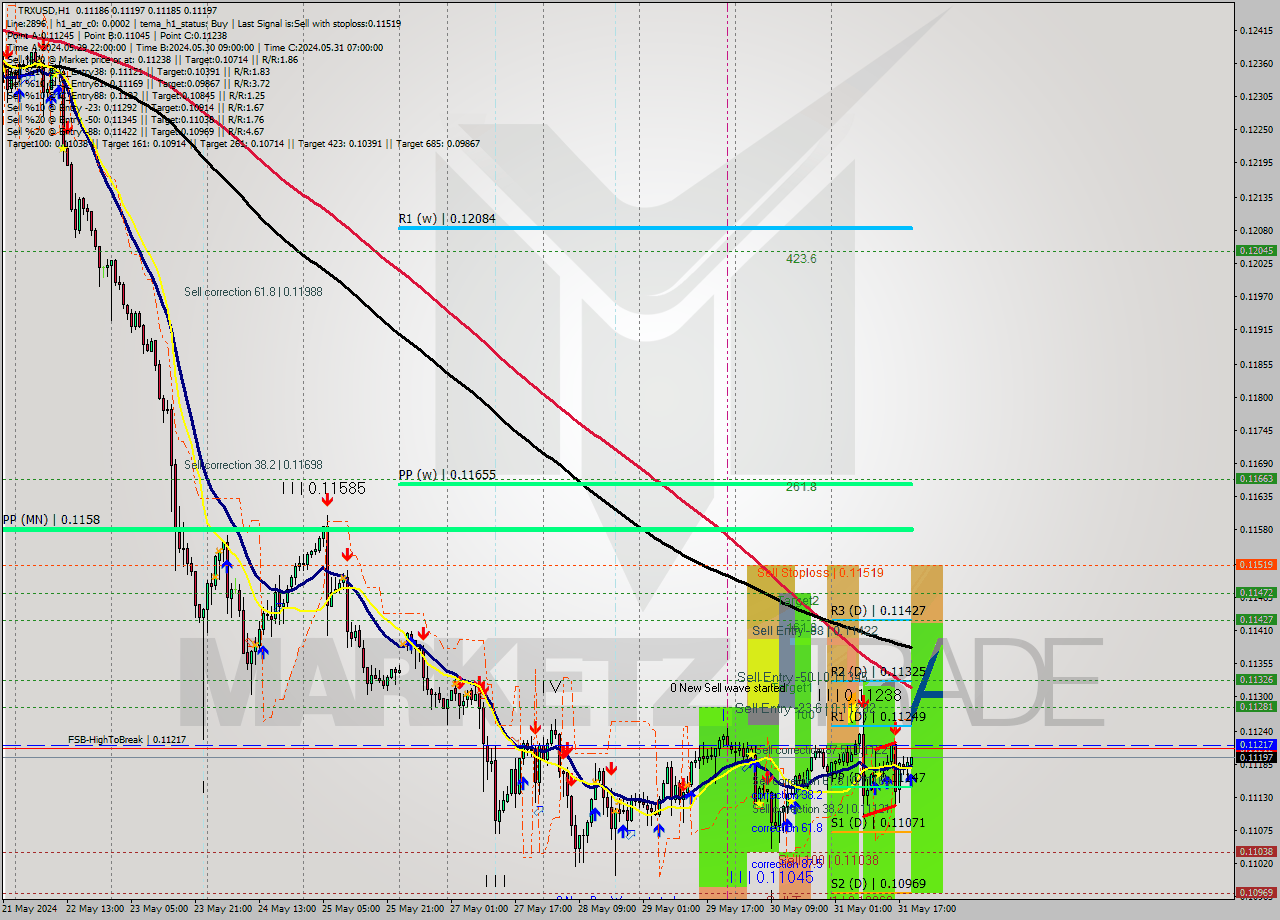Click the current price 0.11197 axis tag

pos(1256,757)
